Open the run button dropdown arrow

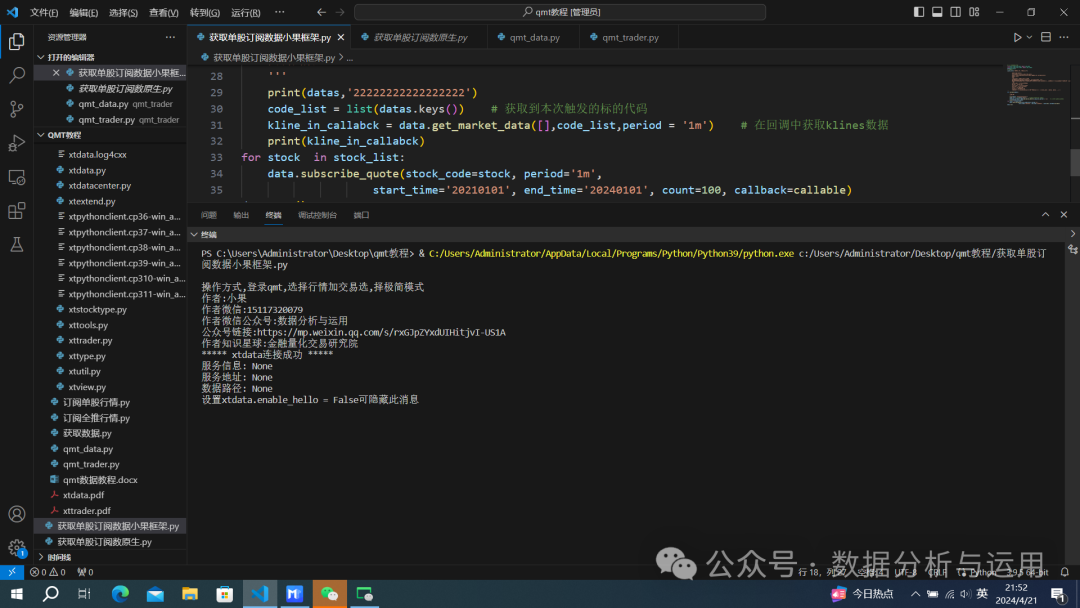(x=1029, y=37)
